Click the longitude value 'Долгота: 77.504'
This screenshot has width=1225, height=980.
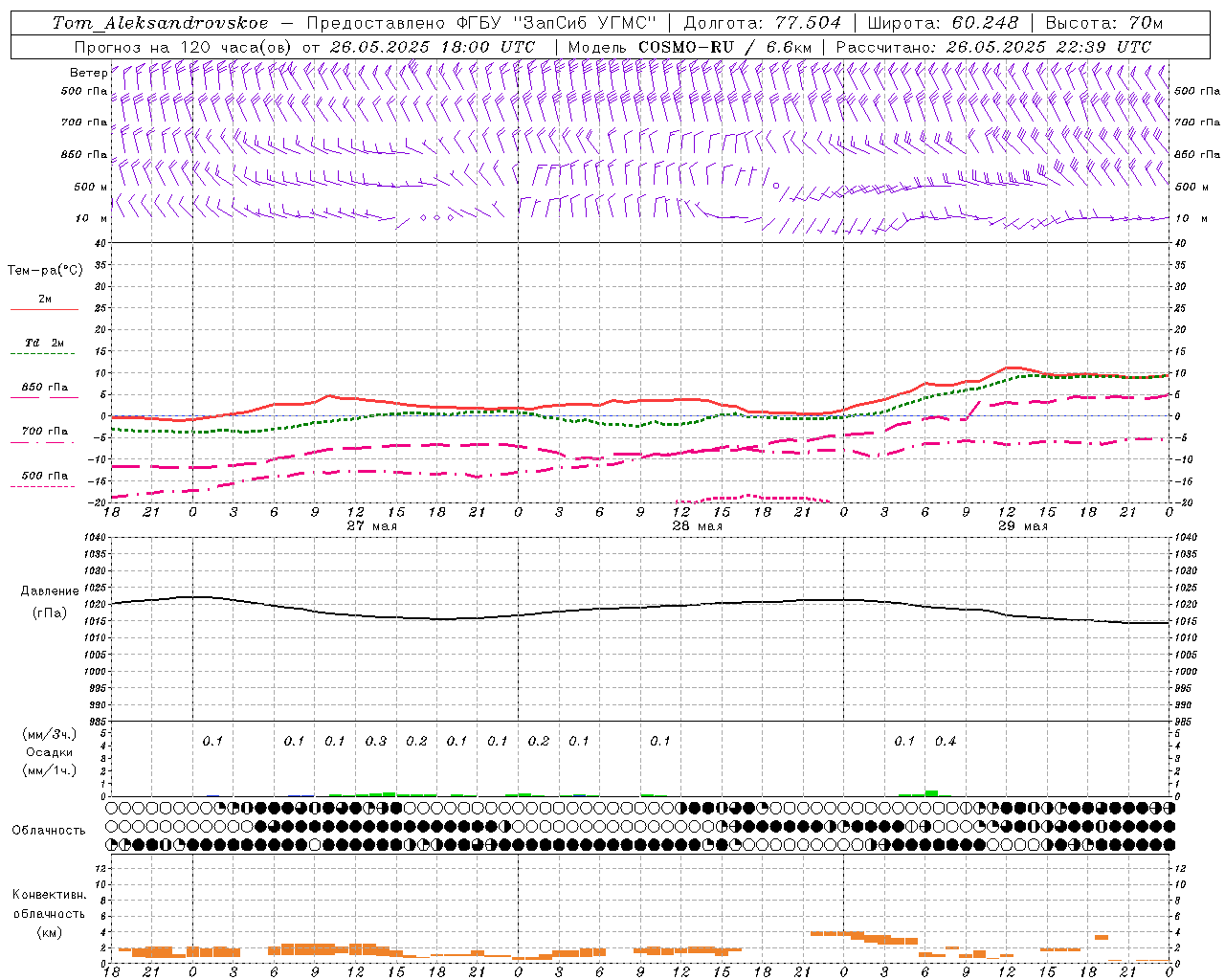[763, 23]
